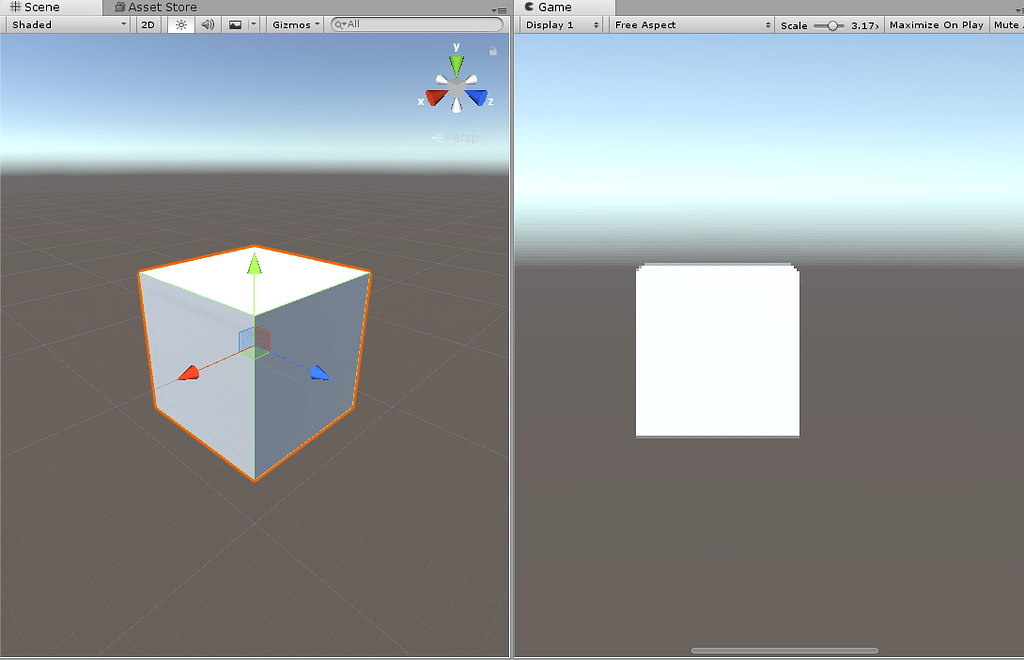Open the Shaded draw mode dropdown
Screen dimensions: 1024x660
67,24
